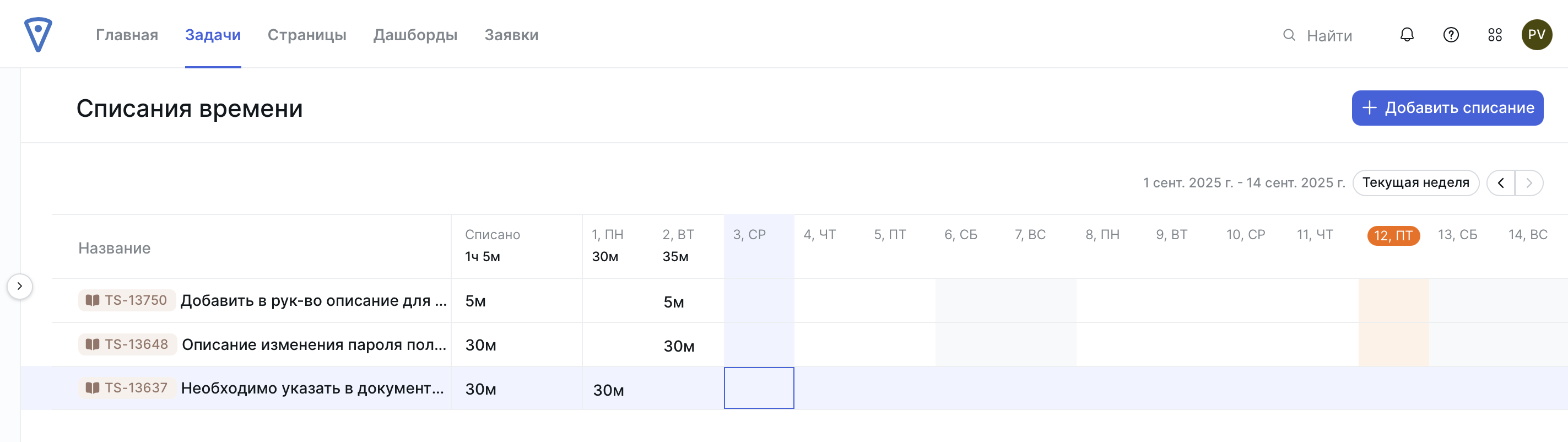Switch to the Главная tab
1568x442 pixels.
pyautogui.click(x=127, y=35)
